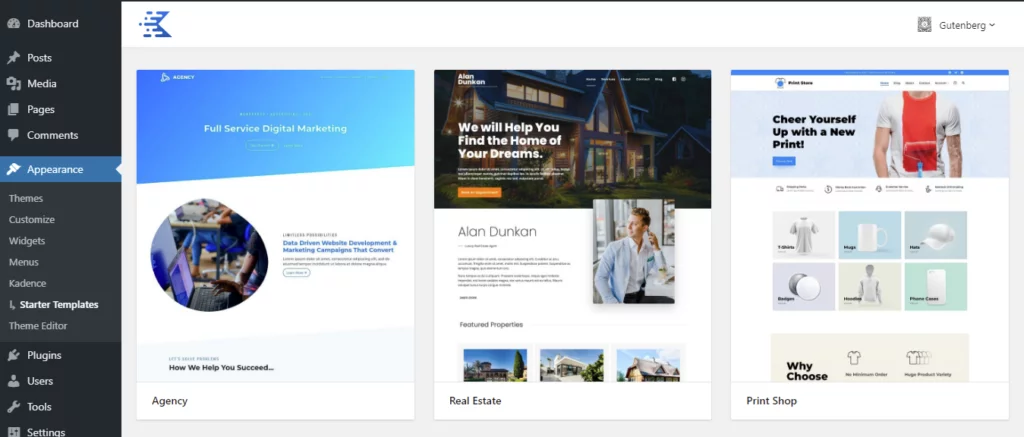Click the Posts pushpin icon
The image size is (1024, 437).
13,57
